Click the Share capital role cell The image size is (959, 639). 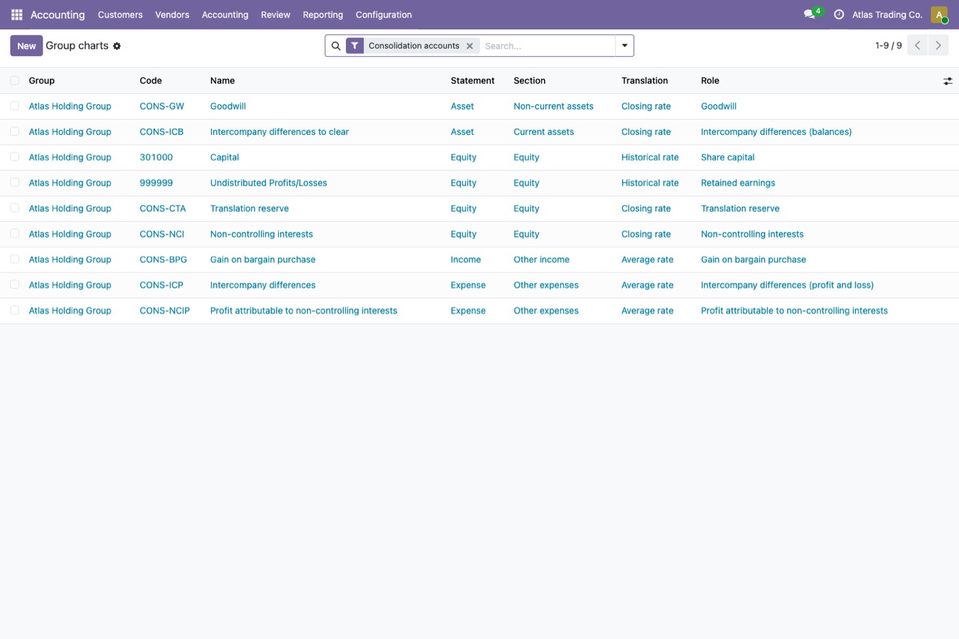pyautogui.click(x=728, y=157)
